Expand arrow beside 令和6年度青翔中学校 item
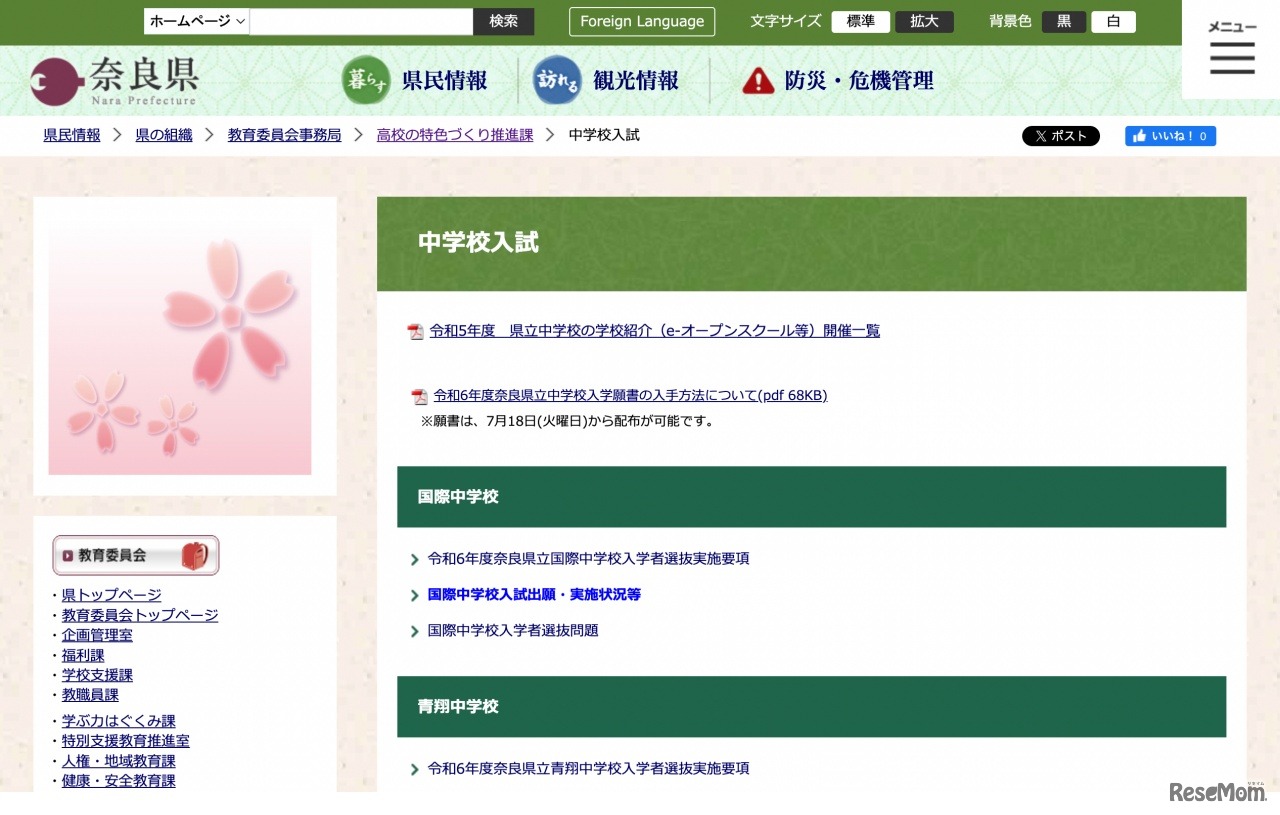Image resolution: width=1280 pixels, height=815 pixels. [414, 768]
